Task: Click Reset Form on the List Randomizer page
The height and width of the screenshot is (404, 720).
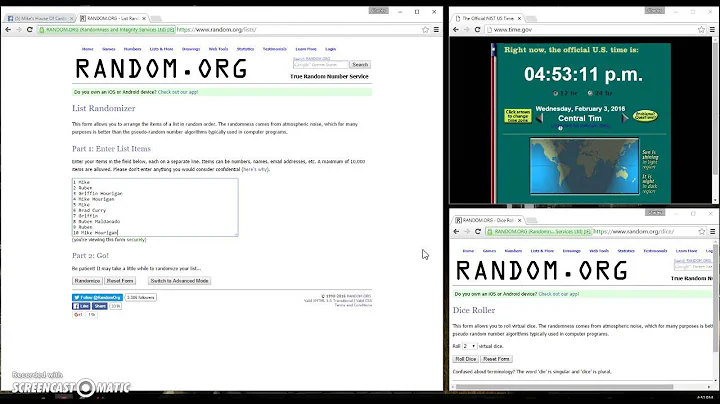Action: (x=120, y=281)
